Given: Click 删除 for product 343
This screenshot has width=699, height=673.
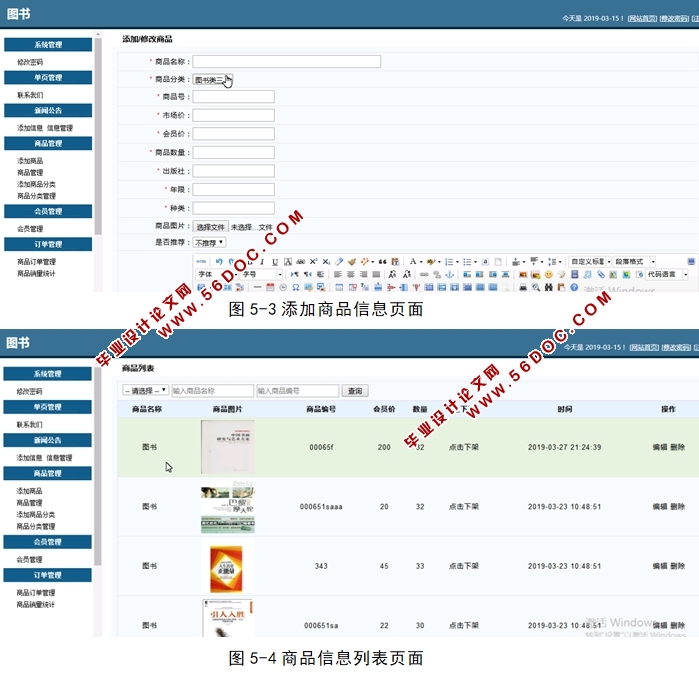Looking at the screenshot, I should click(678, 566).
